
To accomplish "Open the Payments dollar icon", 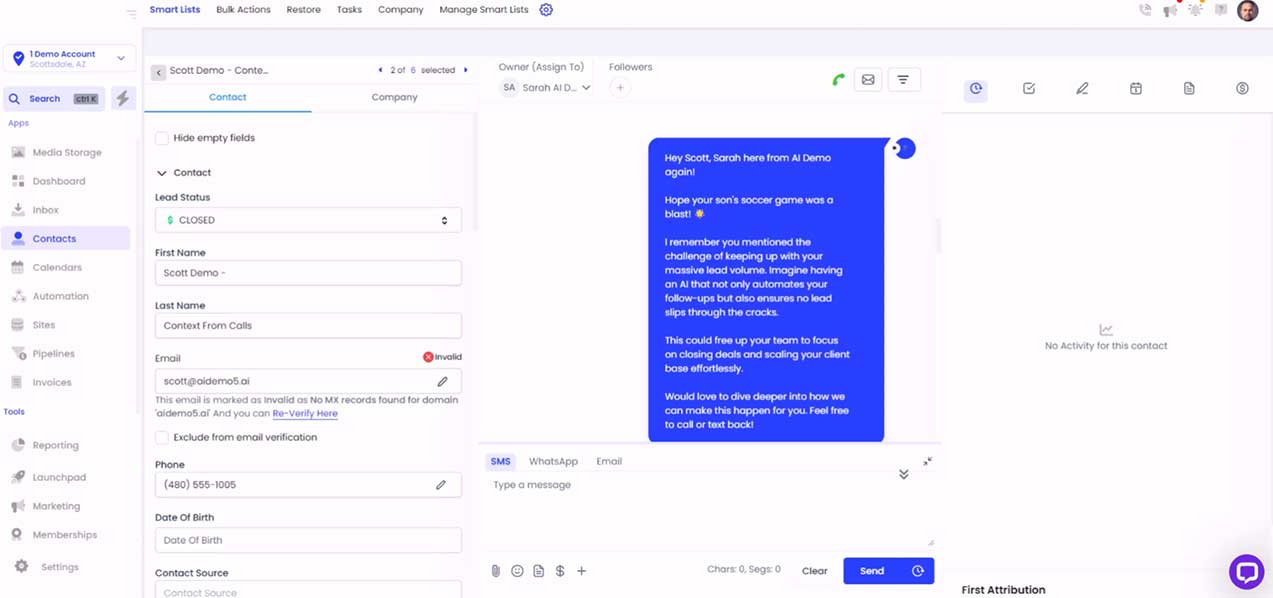I will point(1242,88).
